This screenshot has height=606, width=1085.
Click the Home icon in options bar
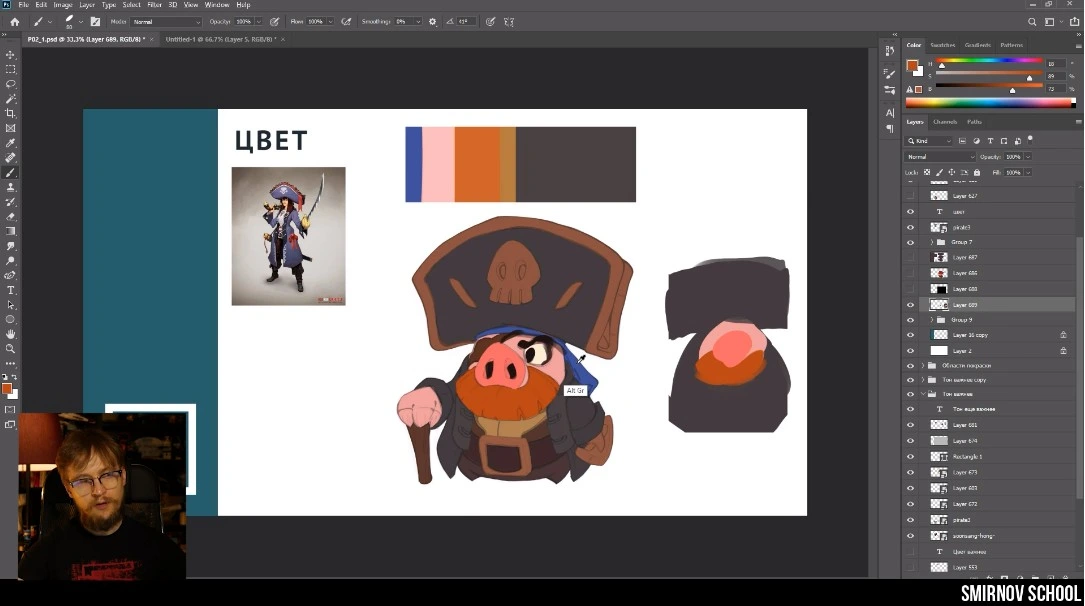click(x=14, y=21)
